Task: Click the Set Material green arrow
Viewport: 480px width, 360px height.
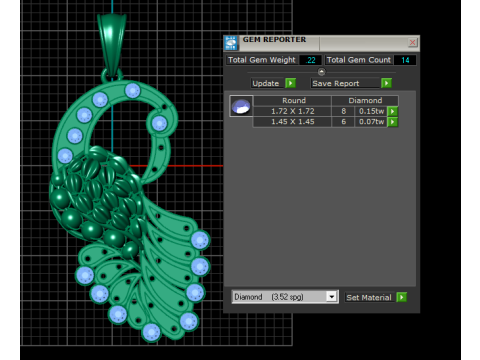Action: (x=402, y=297)
